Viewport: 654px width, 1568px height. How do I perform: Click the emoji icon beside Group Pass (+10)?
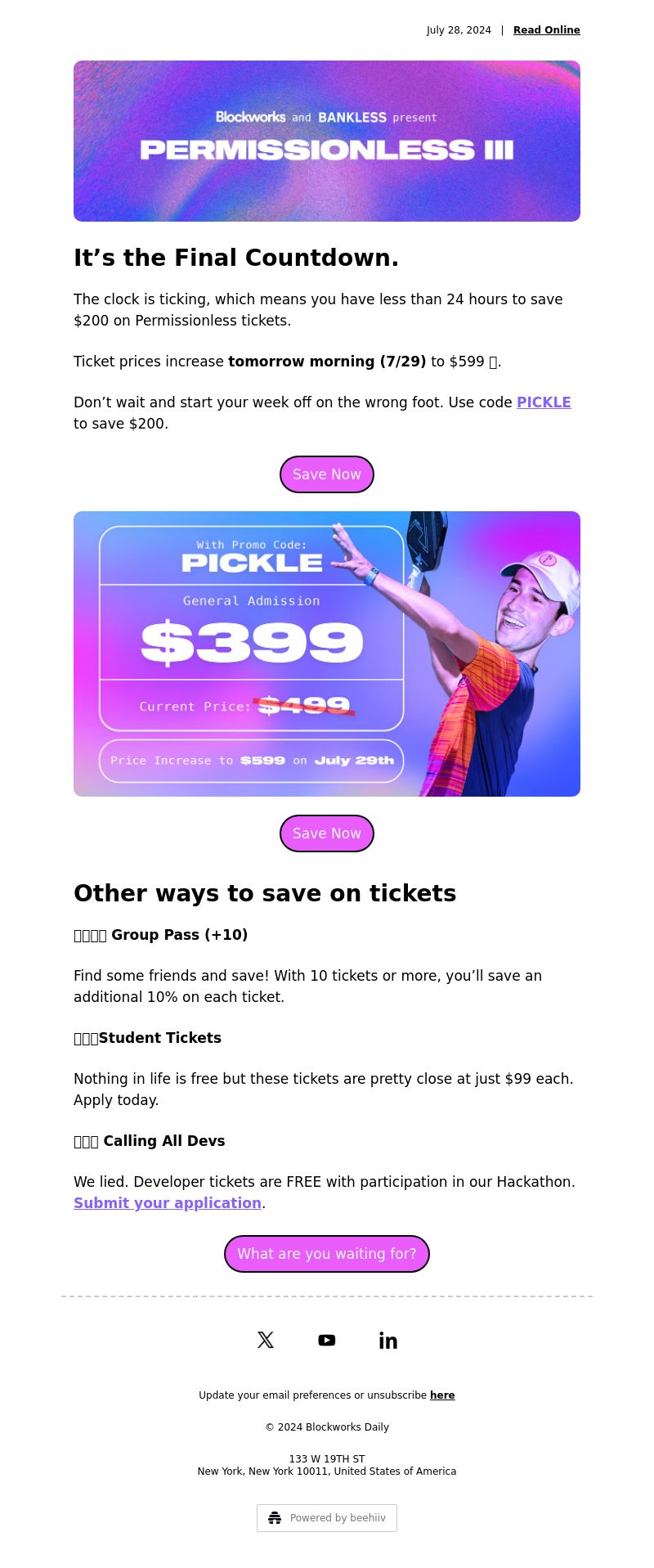[90, 935]
